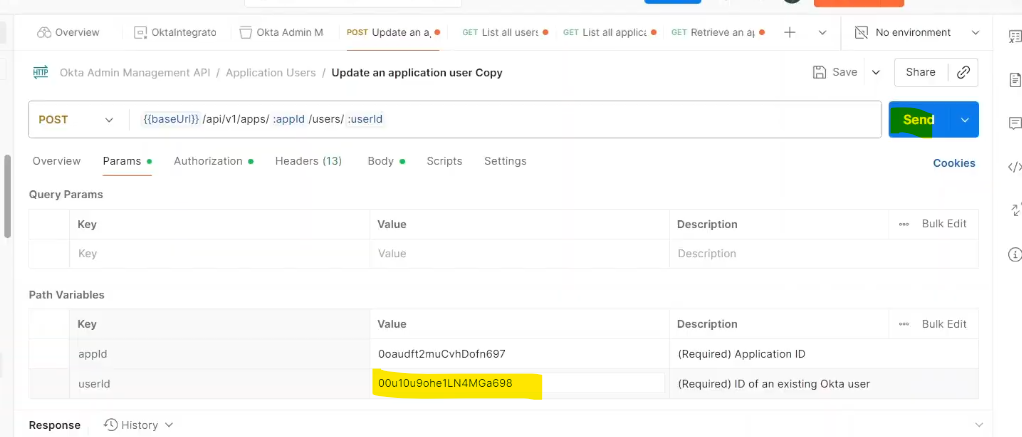This screenshot has height=437, width=1022.
Task: Click the Share button
Action: [920, 72]
